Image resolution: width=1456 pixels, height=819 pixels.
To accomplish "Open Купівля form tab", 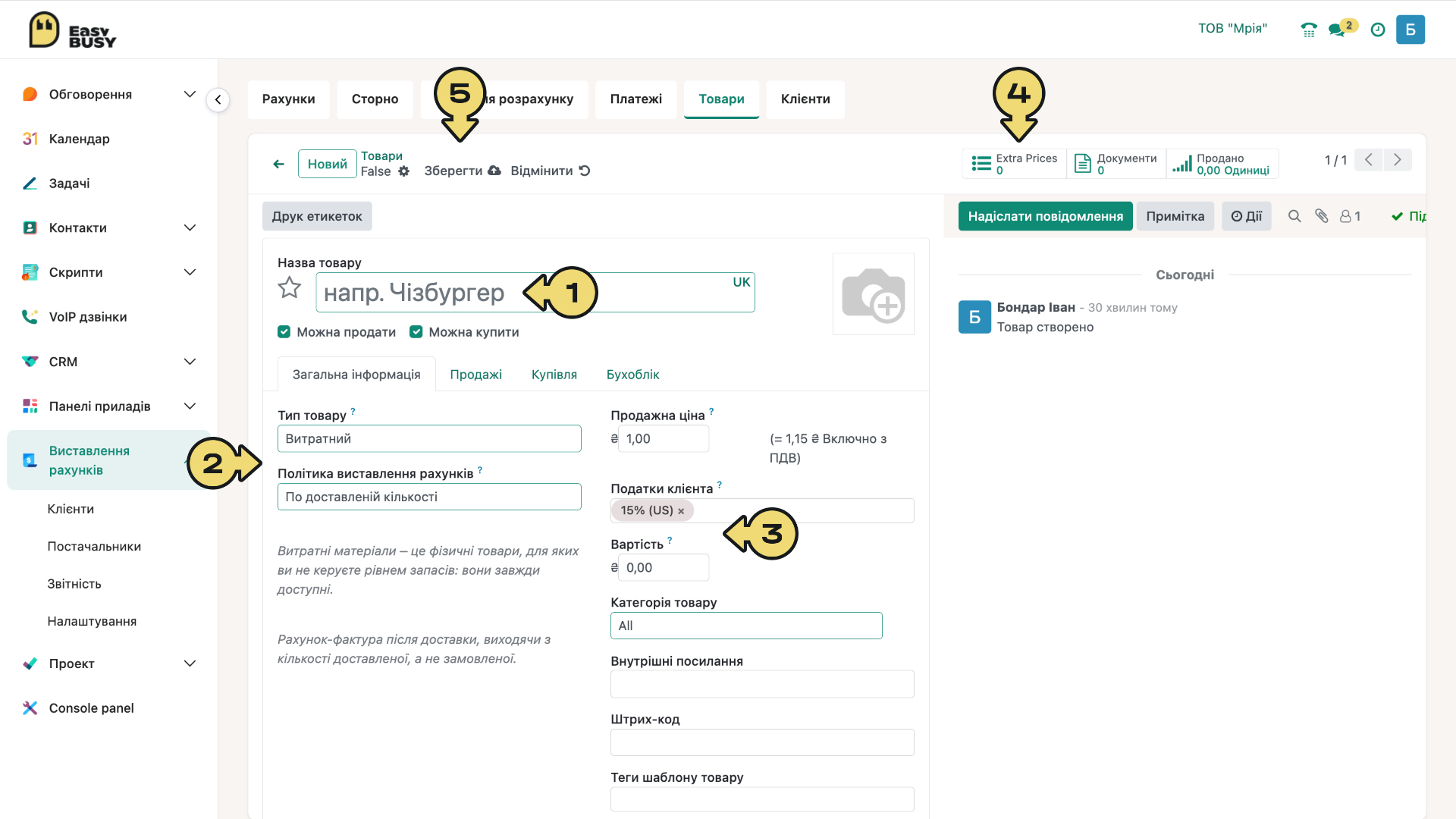I will coord(554,375).
